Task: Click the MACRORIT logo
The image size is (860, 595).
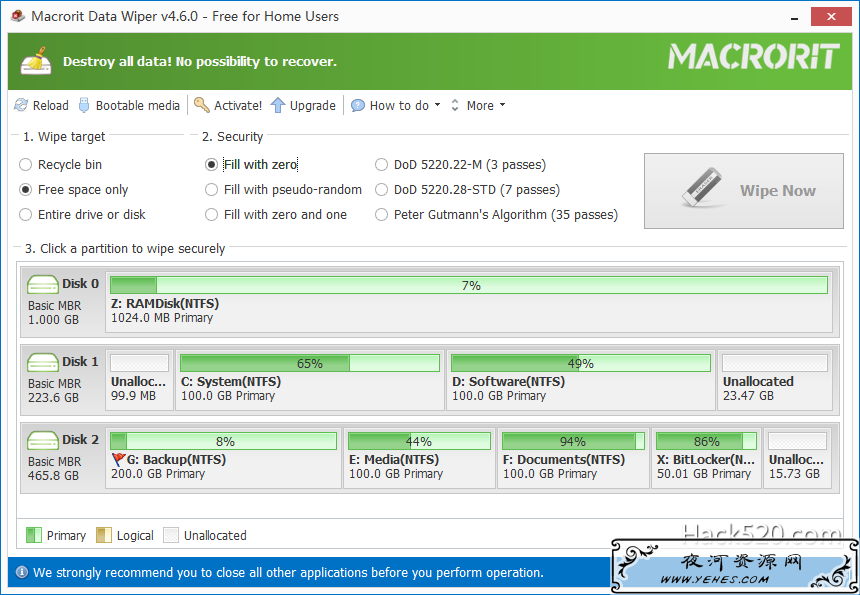Action: [754, 56]
